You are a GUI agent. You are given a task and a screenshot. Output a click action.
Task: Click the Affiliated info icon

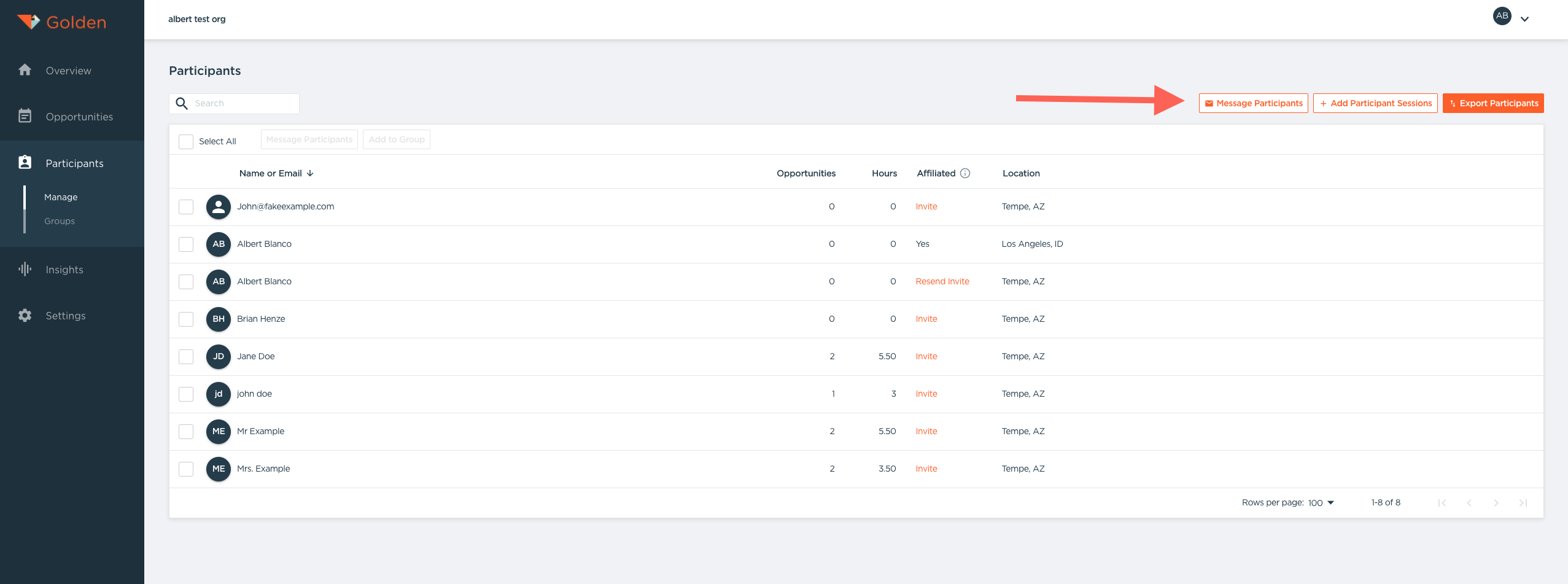tap(965, 173)
